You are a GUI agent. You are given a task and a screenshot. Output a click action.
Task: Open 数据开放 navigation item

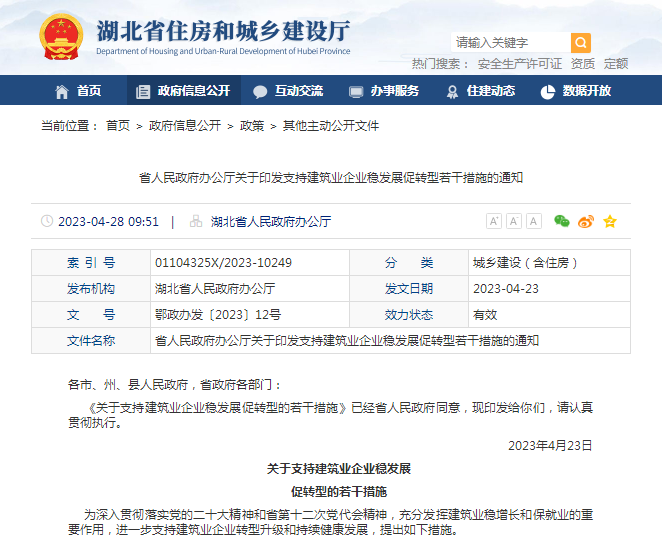(576, 91)
